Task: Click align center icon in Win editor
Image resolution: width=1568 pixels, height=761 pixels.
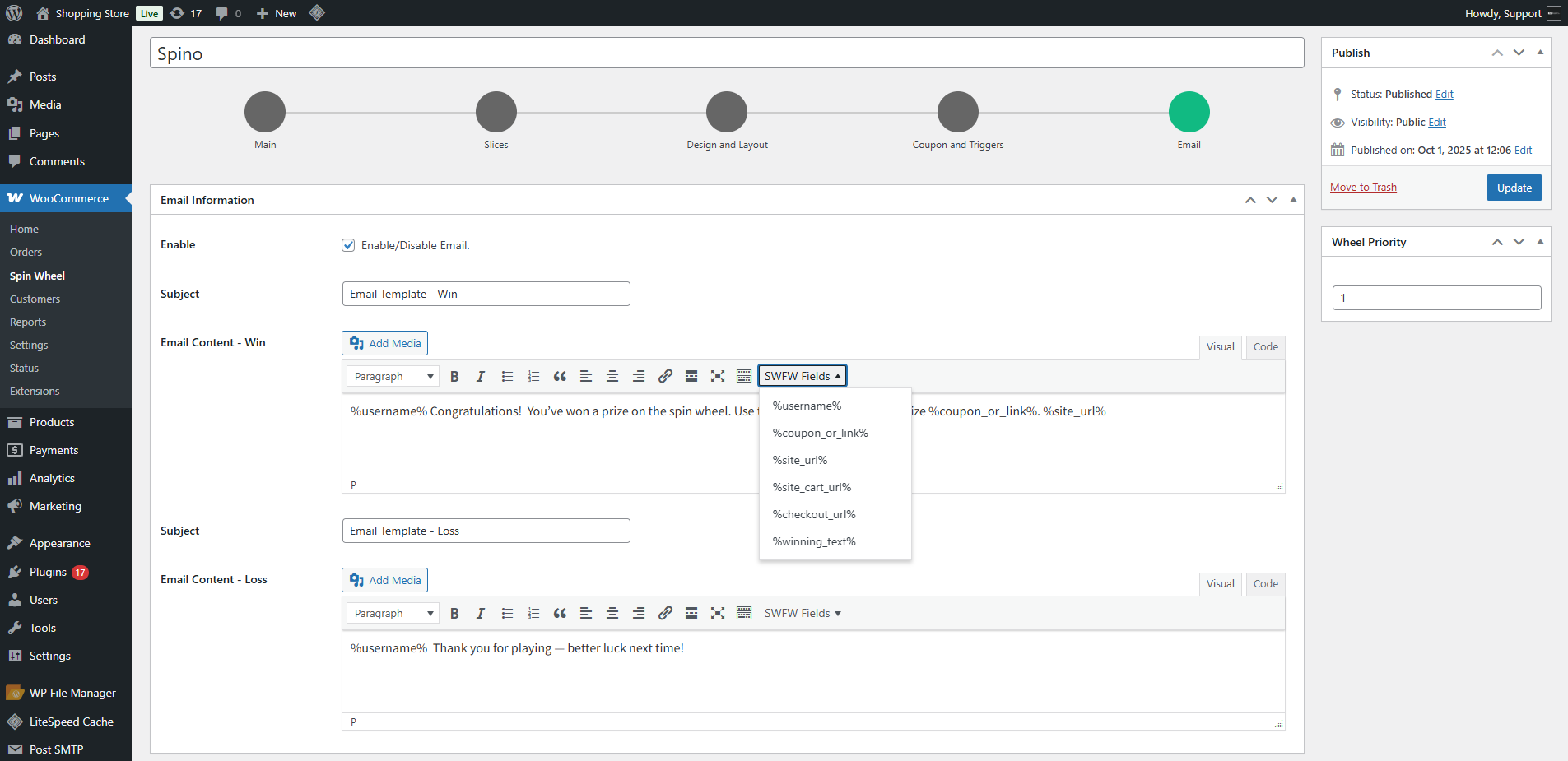Action: point(612,376)
